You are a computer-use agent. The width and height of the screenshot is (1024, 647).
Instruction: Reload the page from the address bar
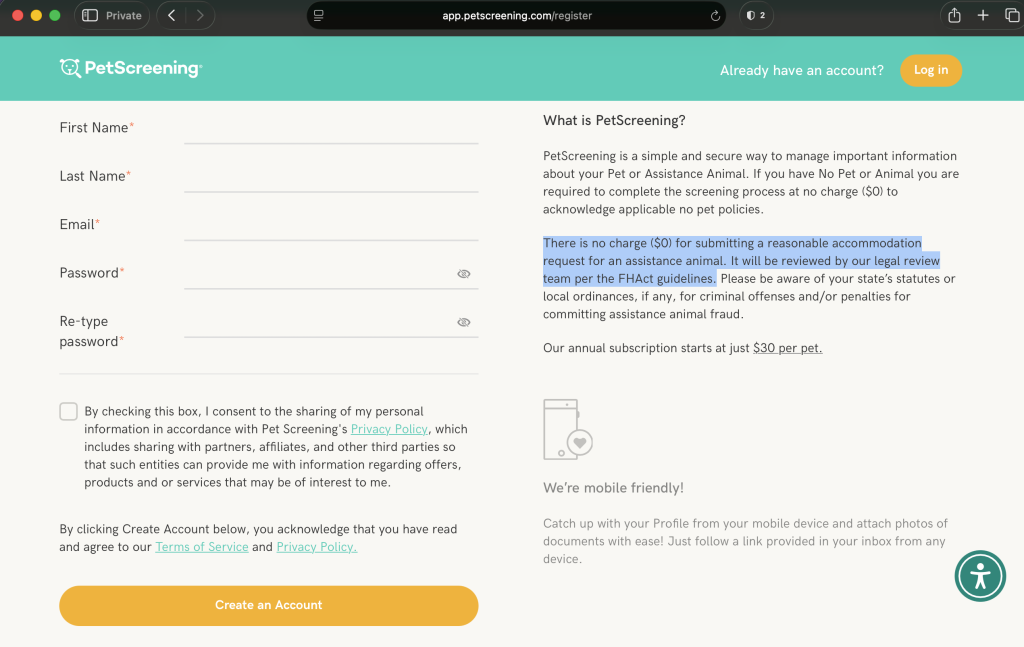tap(715, 16)
